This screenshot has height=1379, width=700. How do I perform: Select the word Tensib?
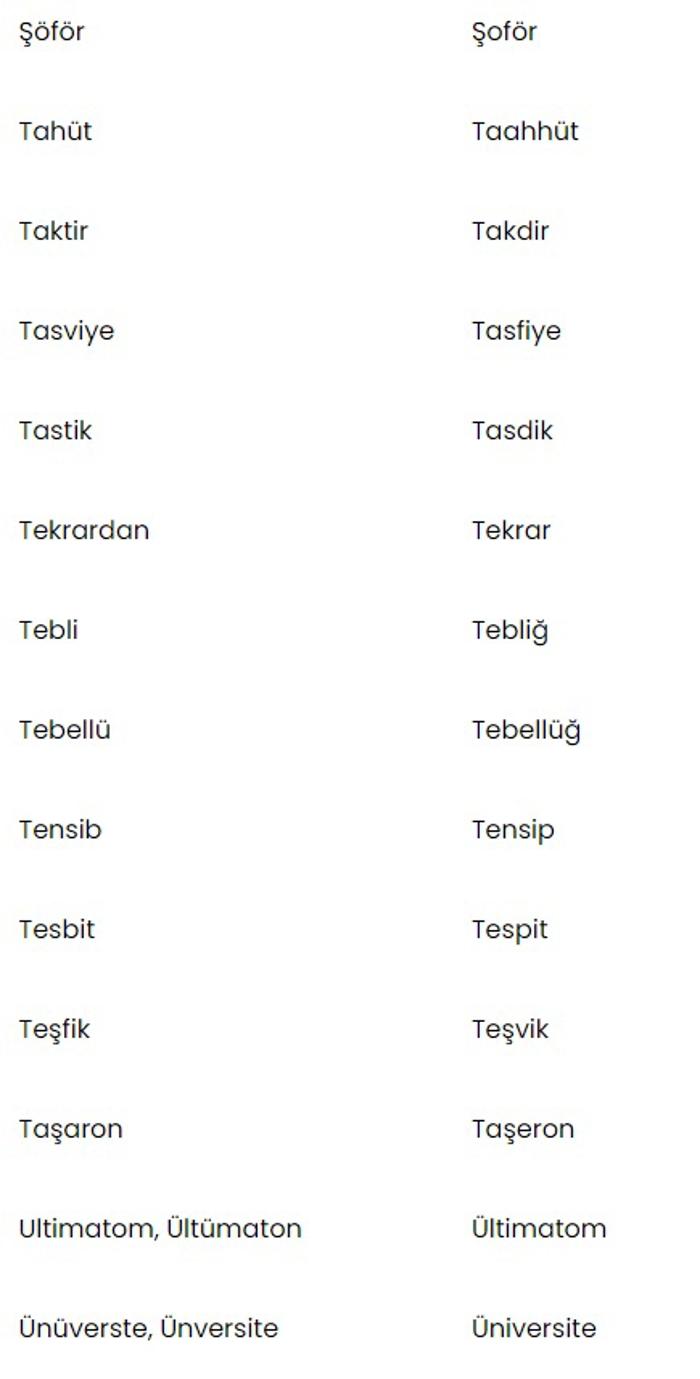pos(60,830)
